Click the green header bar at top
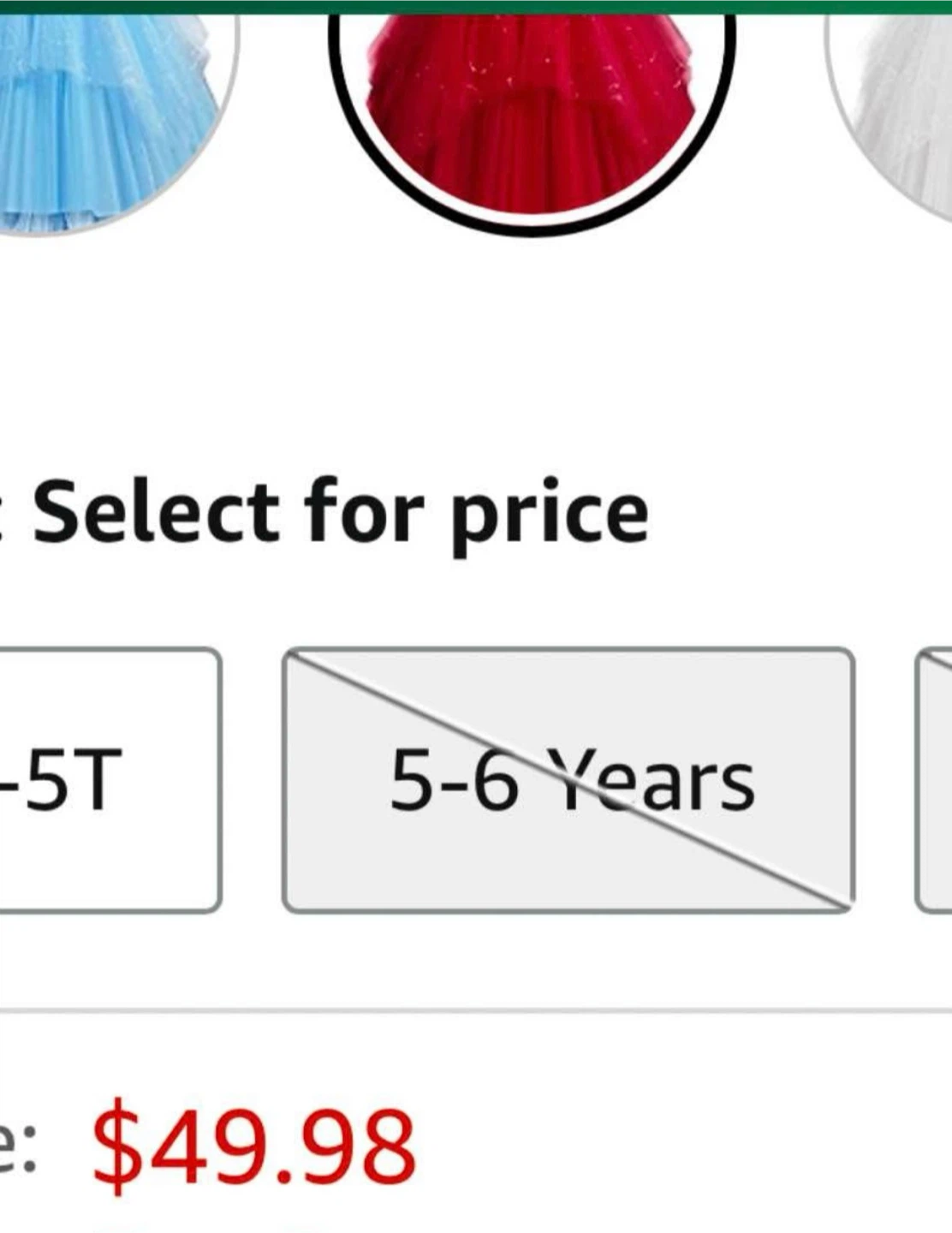 tap(476, 7)
